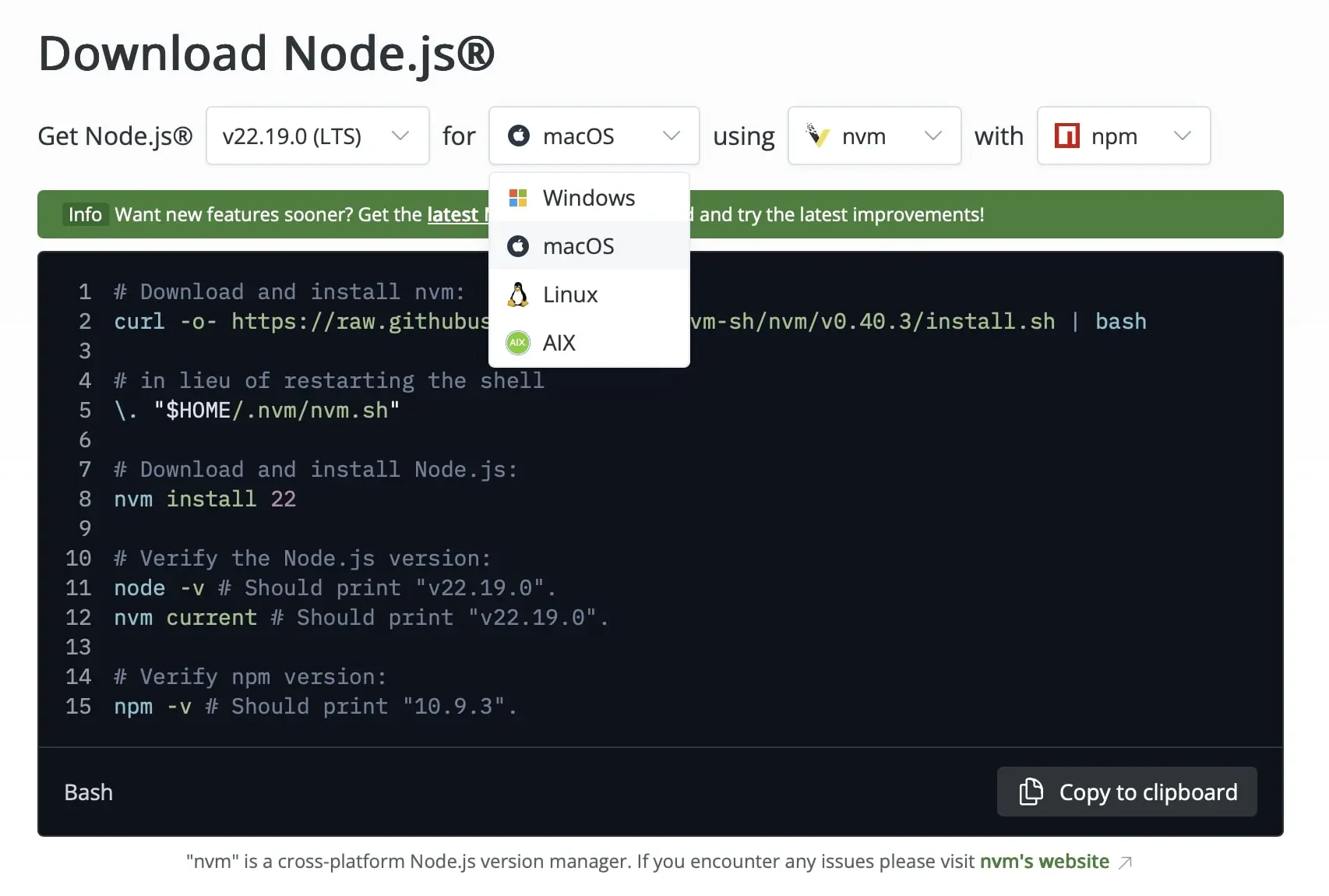Click the latest link in the green banner
The image size is (1329, 896).
point(453,214)
